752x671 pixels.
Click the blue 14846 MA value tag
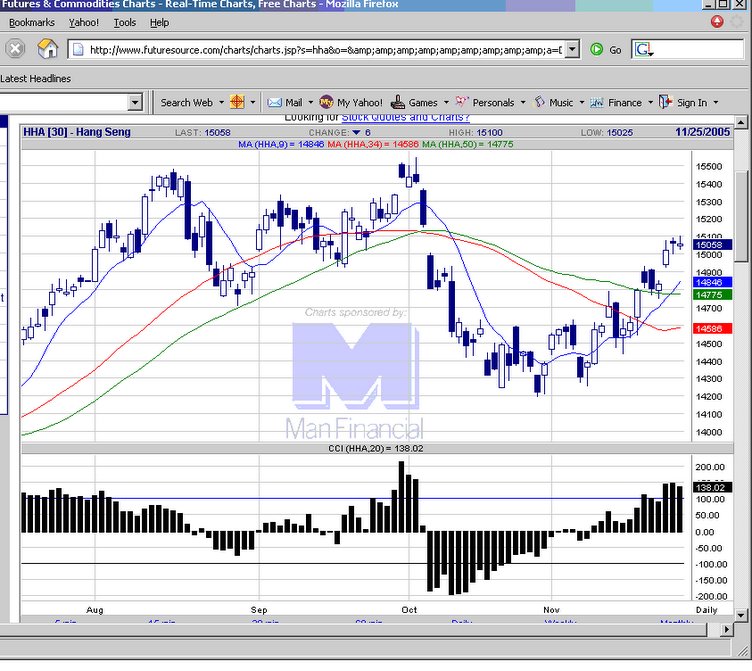tap(713, 283)
